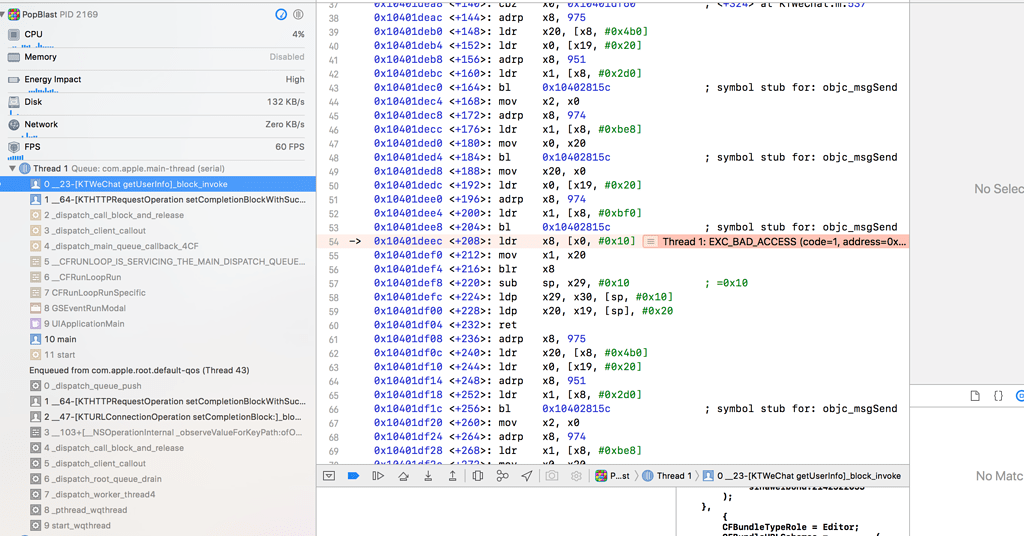Open the Memory gauge report
This screenshot has height=536, width=1024.
point(157,57)
